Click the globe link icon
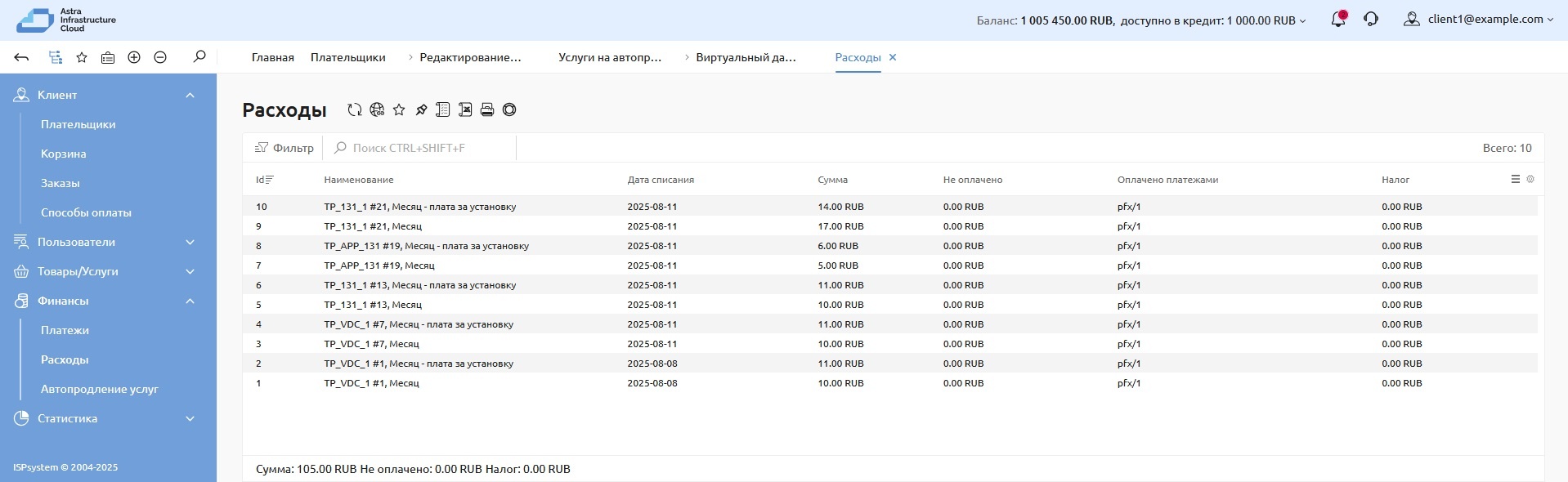 (x=377, y=109)
